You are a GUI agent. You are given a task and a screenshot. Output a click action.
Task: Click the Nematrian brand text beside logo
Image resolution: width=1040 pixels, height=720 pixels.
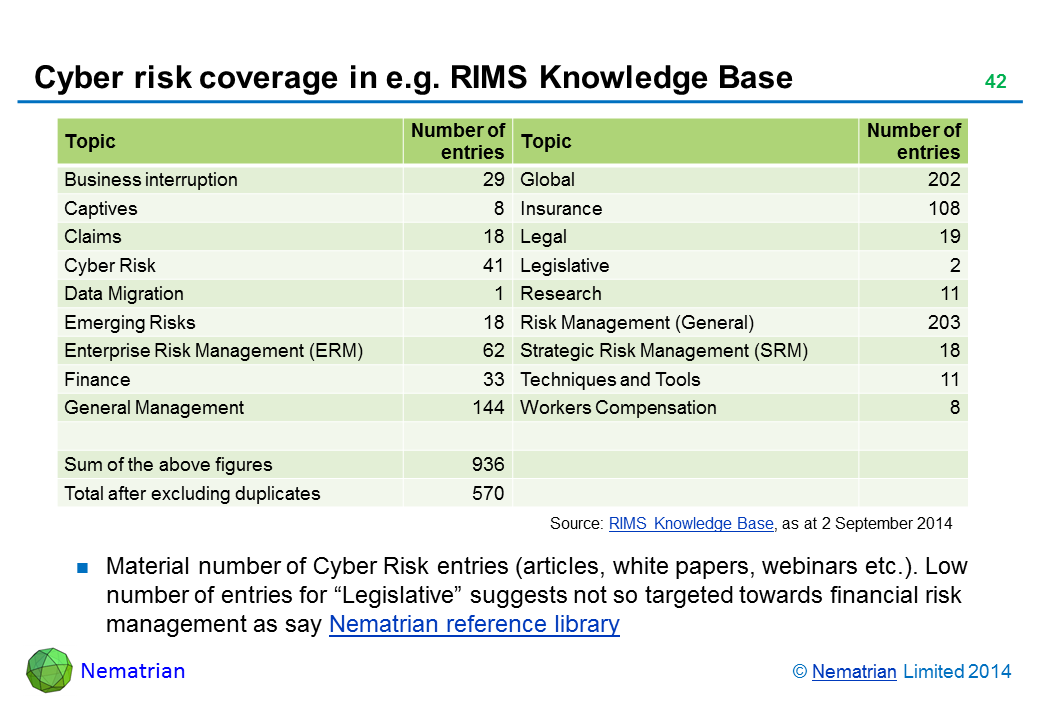click(x=132, y=671)
